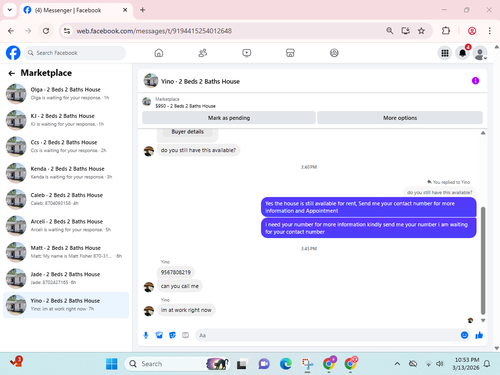Image resolution: width=500 pixels, height=375 pixels.
Task: Open the Facebook apps grid menu icon
Action: (445, 53)
